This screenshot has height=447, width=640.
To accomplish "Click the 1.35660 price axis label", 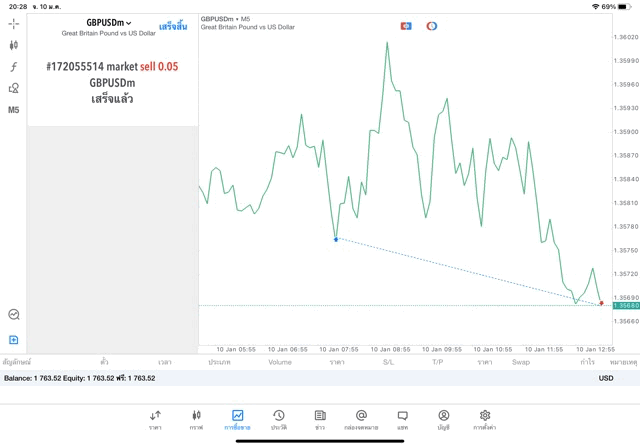I will click(x=626, y=321).
